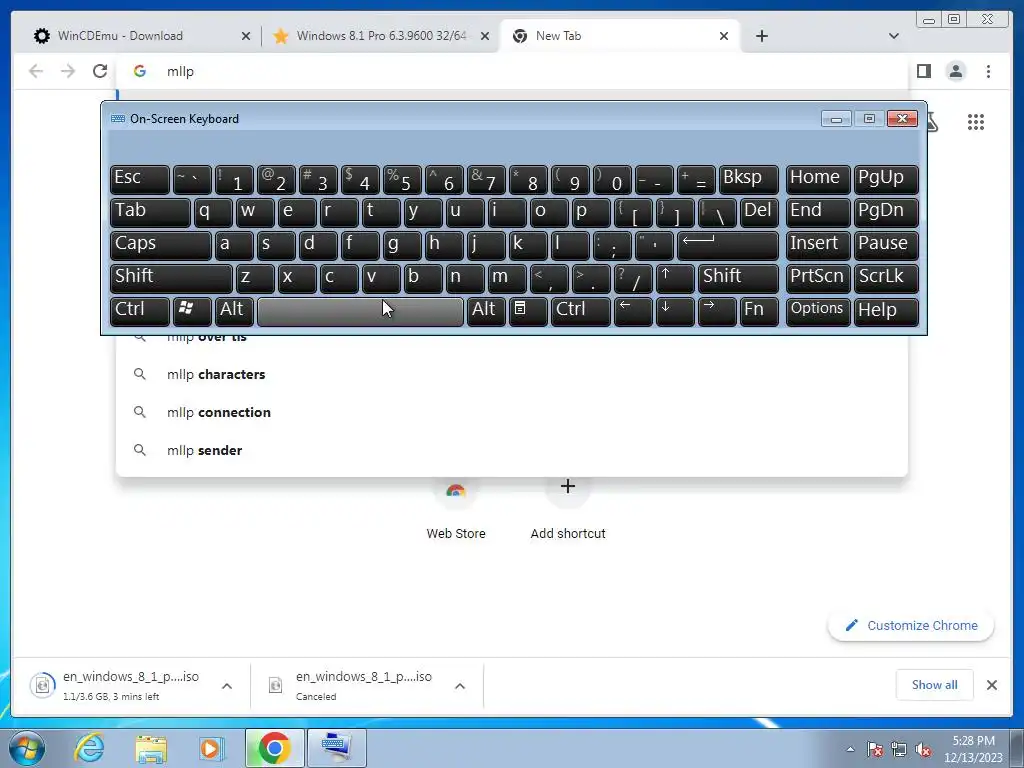Show hidden system tray icons
Viewport: 1024px width, 768px height.
[850, 749]
